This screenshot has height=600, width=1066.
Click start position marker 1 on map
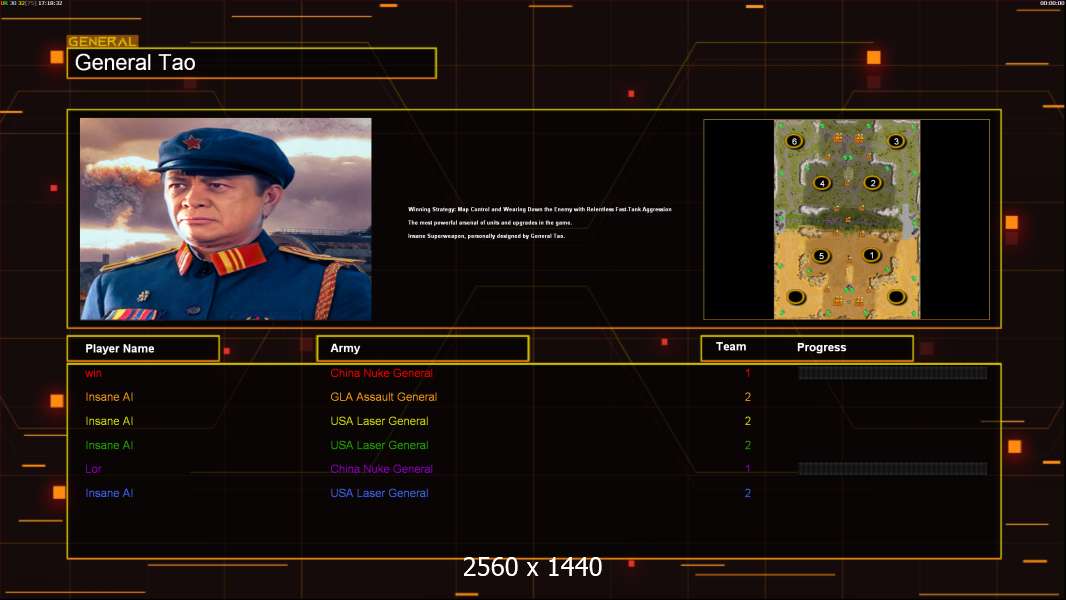872,255
